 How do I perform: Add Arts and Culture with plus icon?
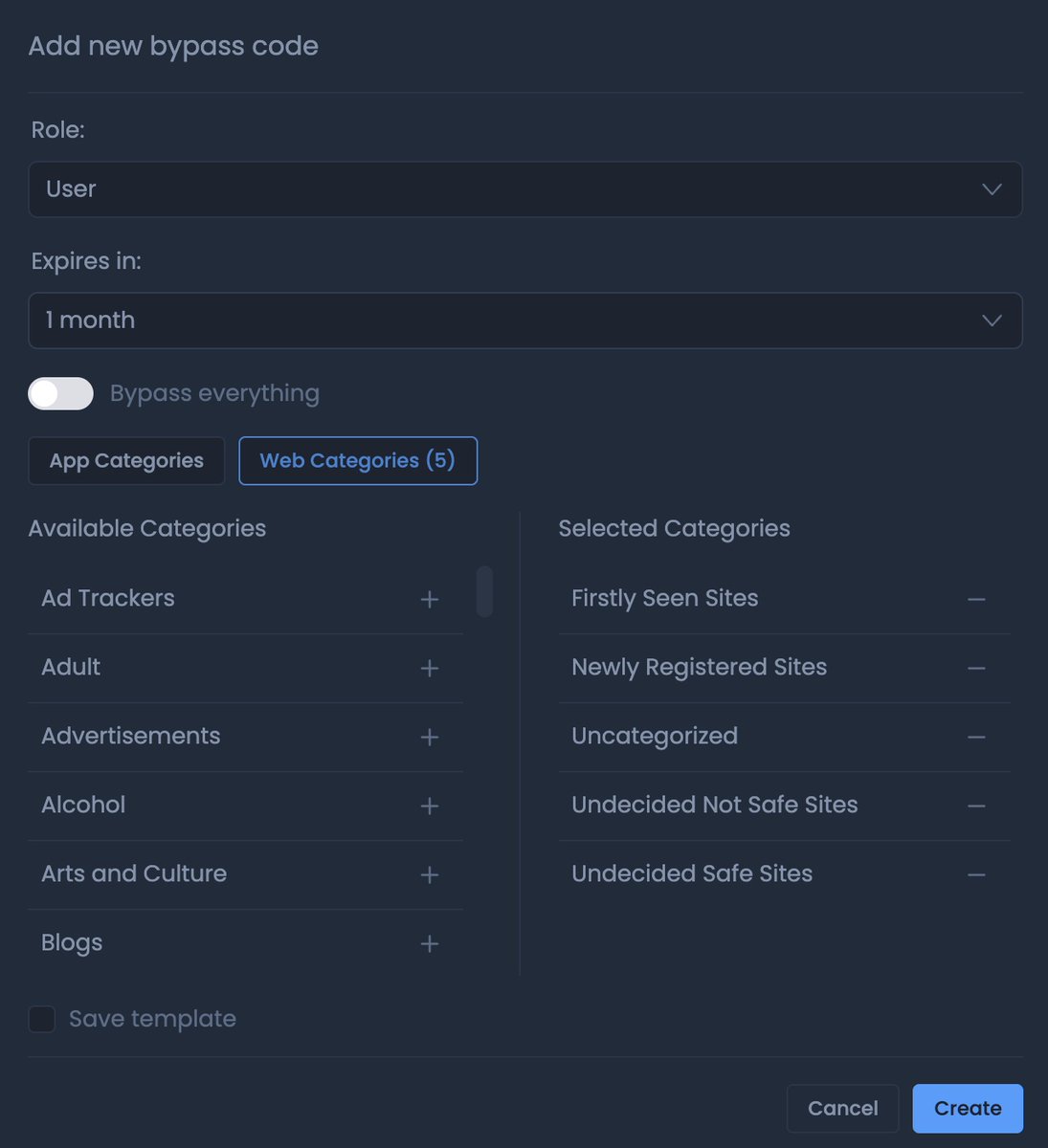[430, 875]
